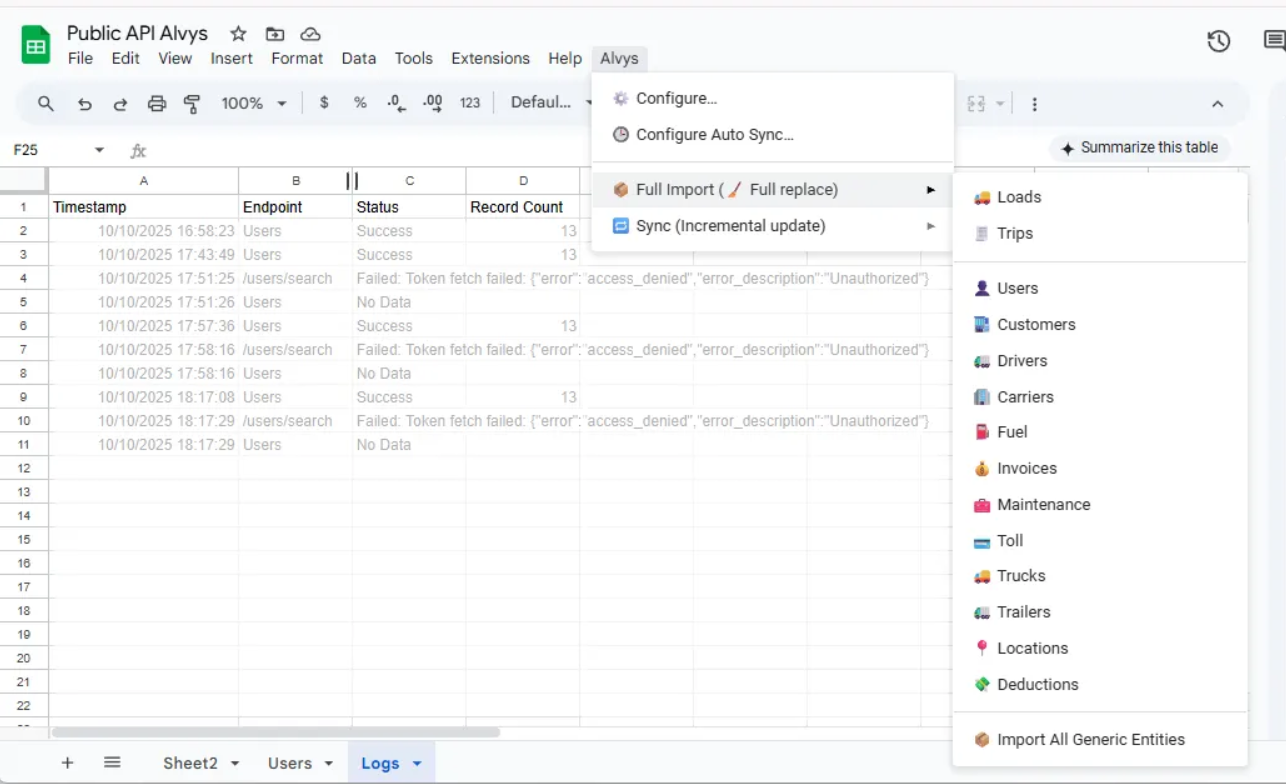The image size is (1286, 784).
Task: Open the Edit menu
Action: [125, 58]
